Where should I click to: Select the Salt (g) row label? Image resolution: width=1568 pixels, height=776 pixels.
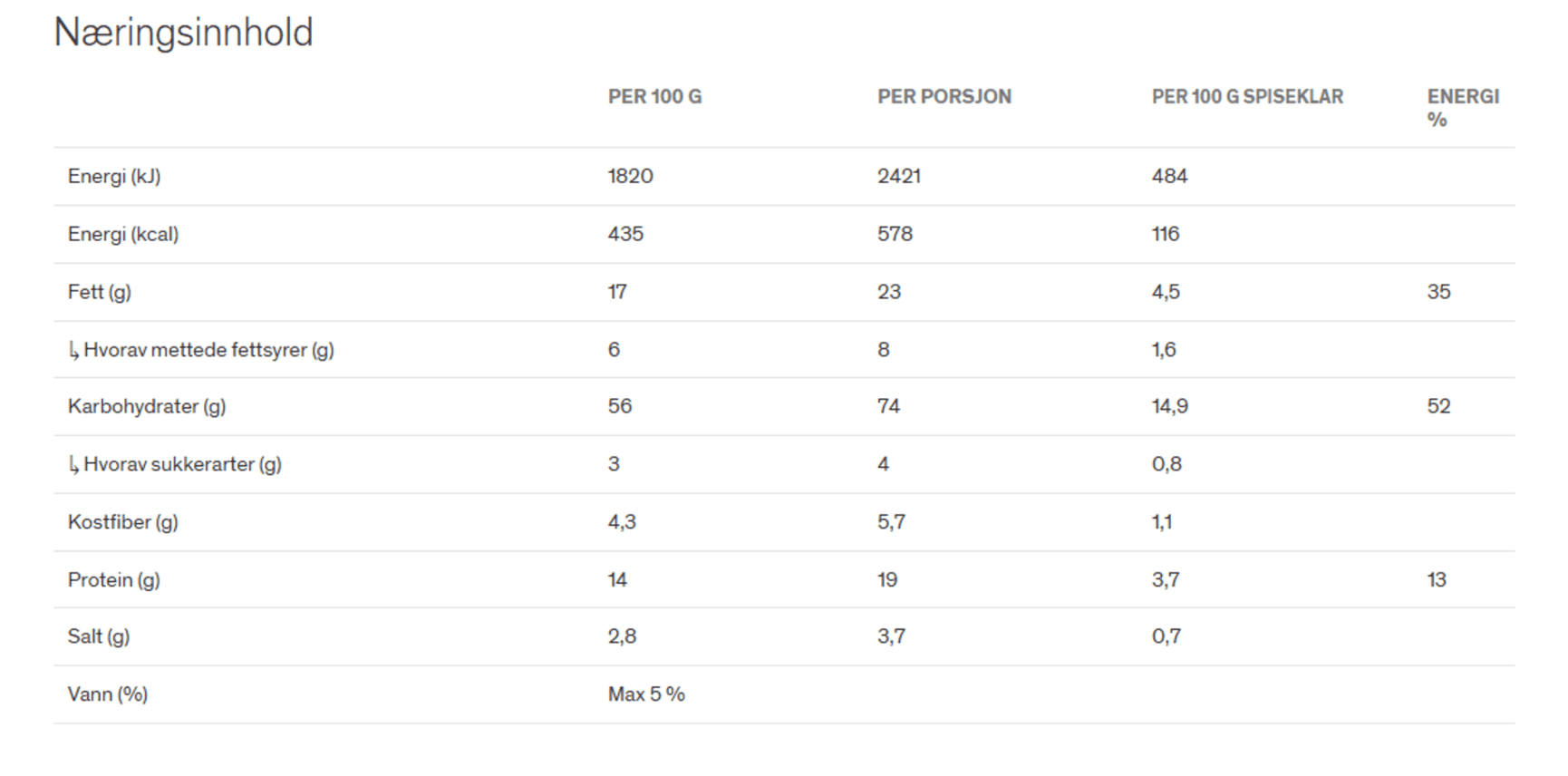click(99, 636)
